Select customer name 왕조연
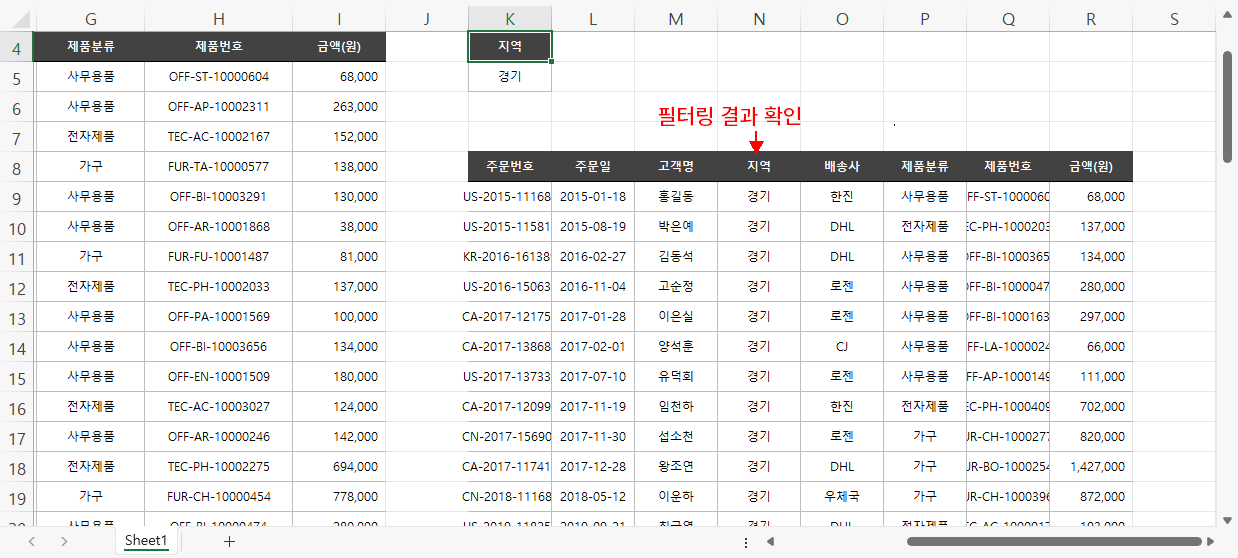Screen dimensions: 1238x558 676,466
